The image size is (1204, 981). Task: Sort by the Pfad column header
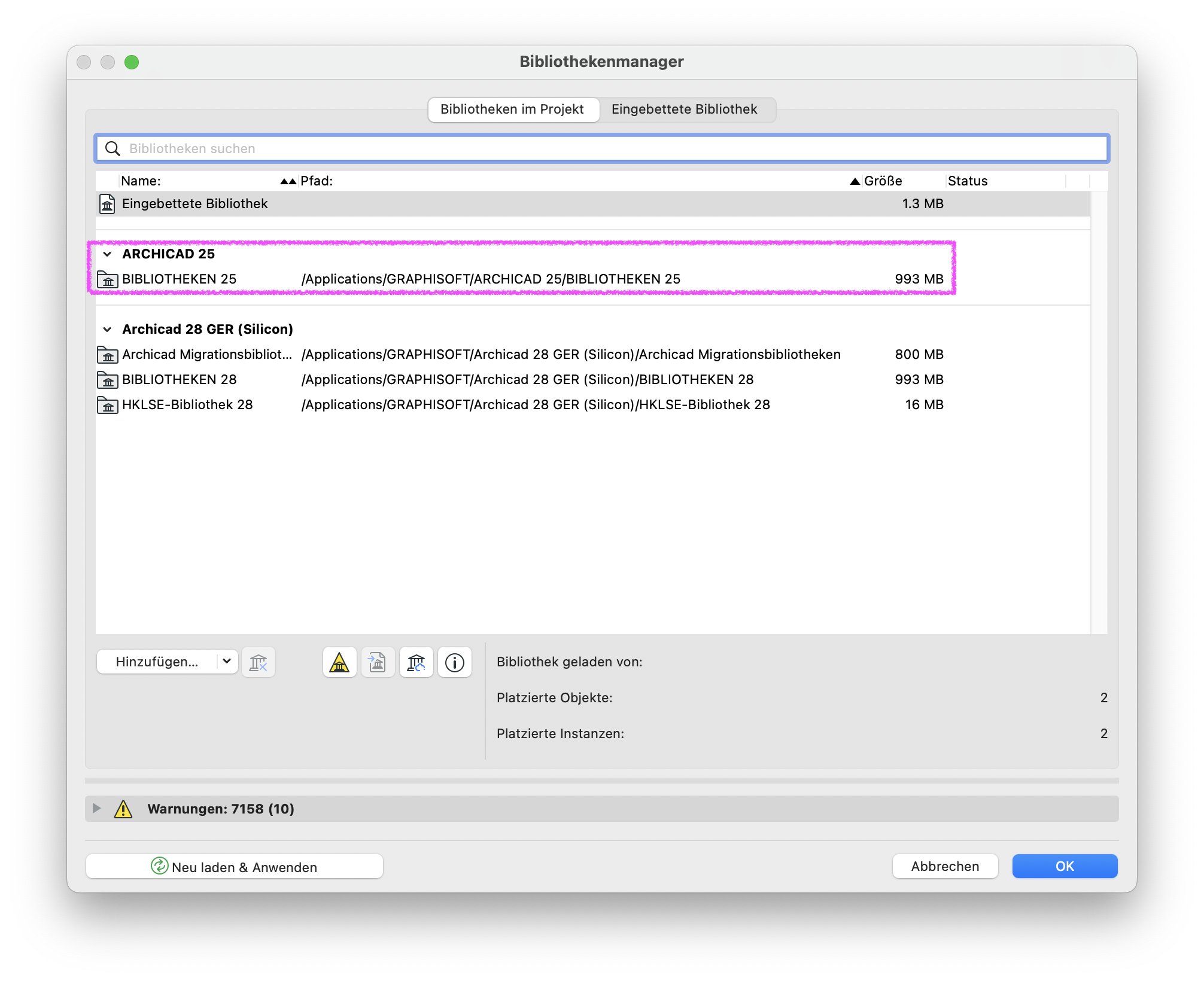pyautogui.click(x=580, y=181)
